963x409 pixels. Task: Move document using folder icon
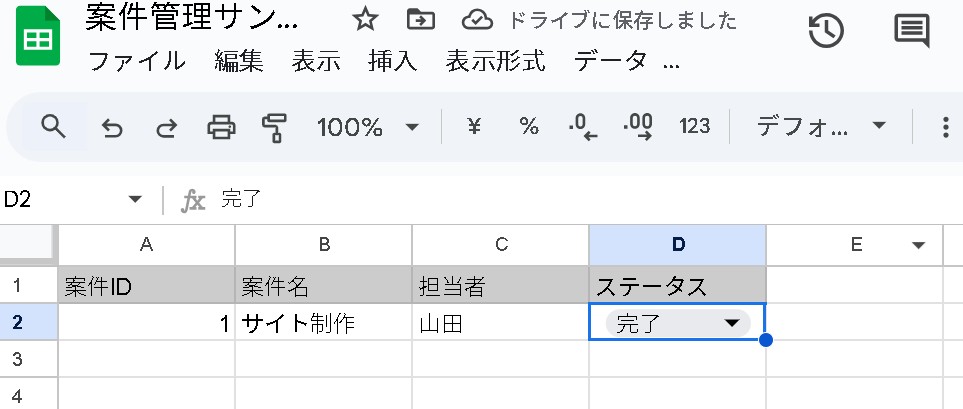(421, 20)
